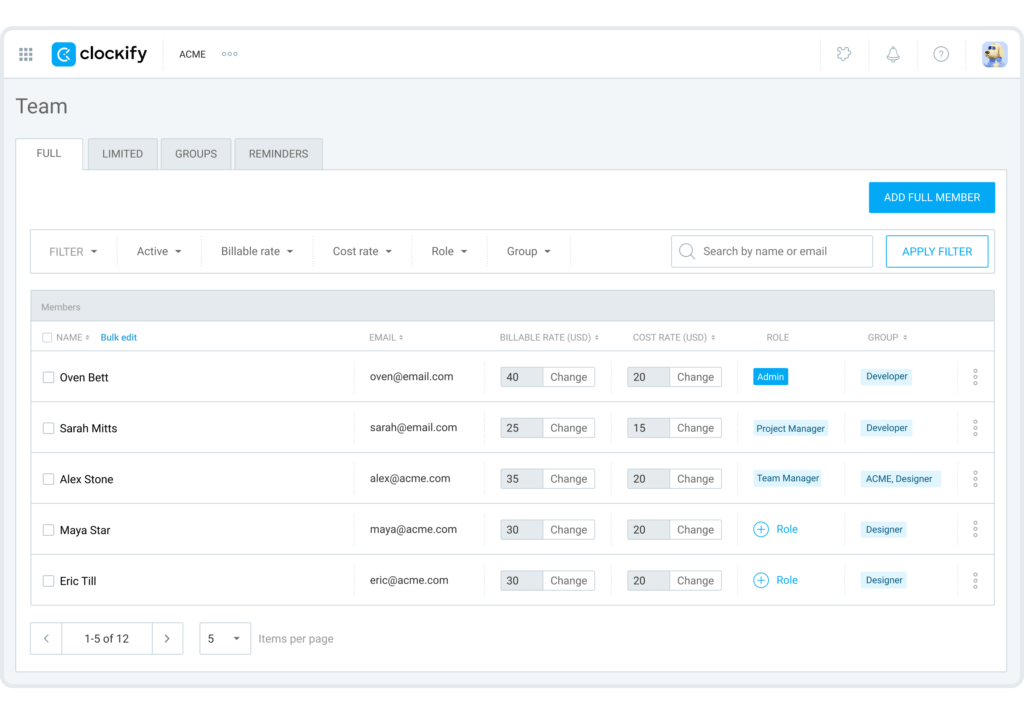Open the notifications bell
The image size is (1024, 714).
coord(893,54)
